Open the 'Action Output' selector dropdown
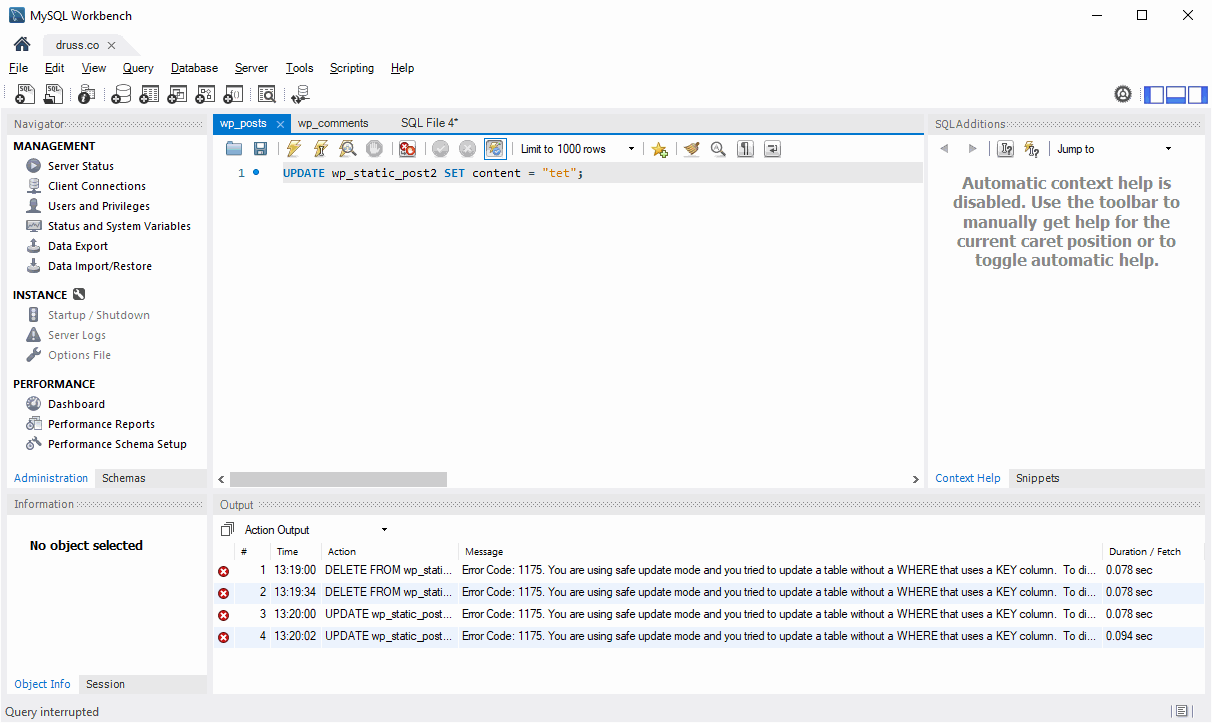 tap(383, 529)
